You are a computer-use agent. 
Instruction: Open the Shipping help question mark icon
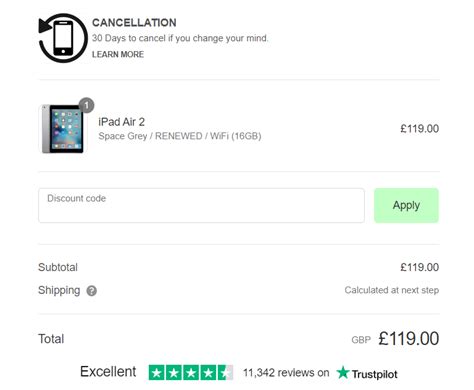click(x=92, y=291)
